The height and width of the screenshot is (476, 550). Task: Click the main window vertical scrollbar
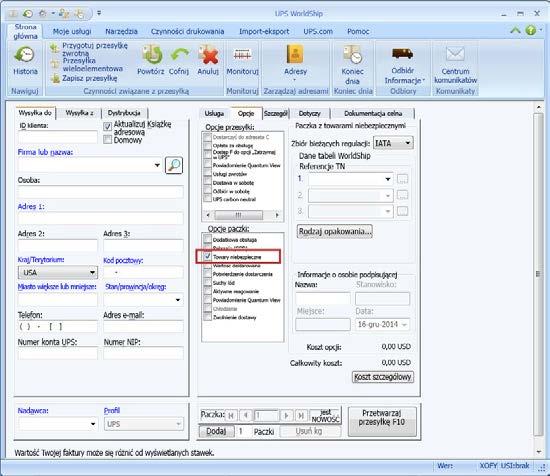[x=537, y=274]
